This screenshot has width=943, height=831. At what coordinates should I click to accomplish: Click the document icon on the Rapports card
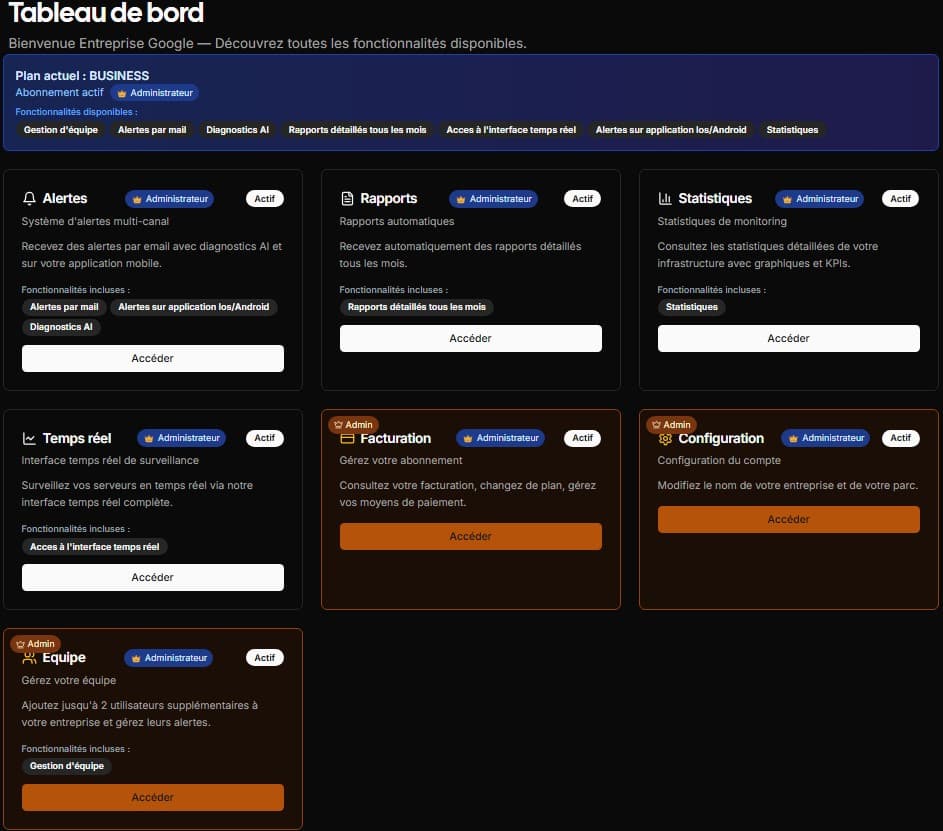point(349,198)
